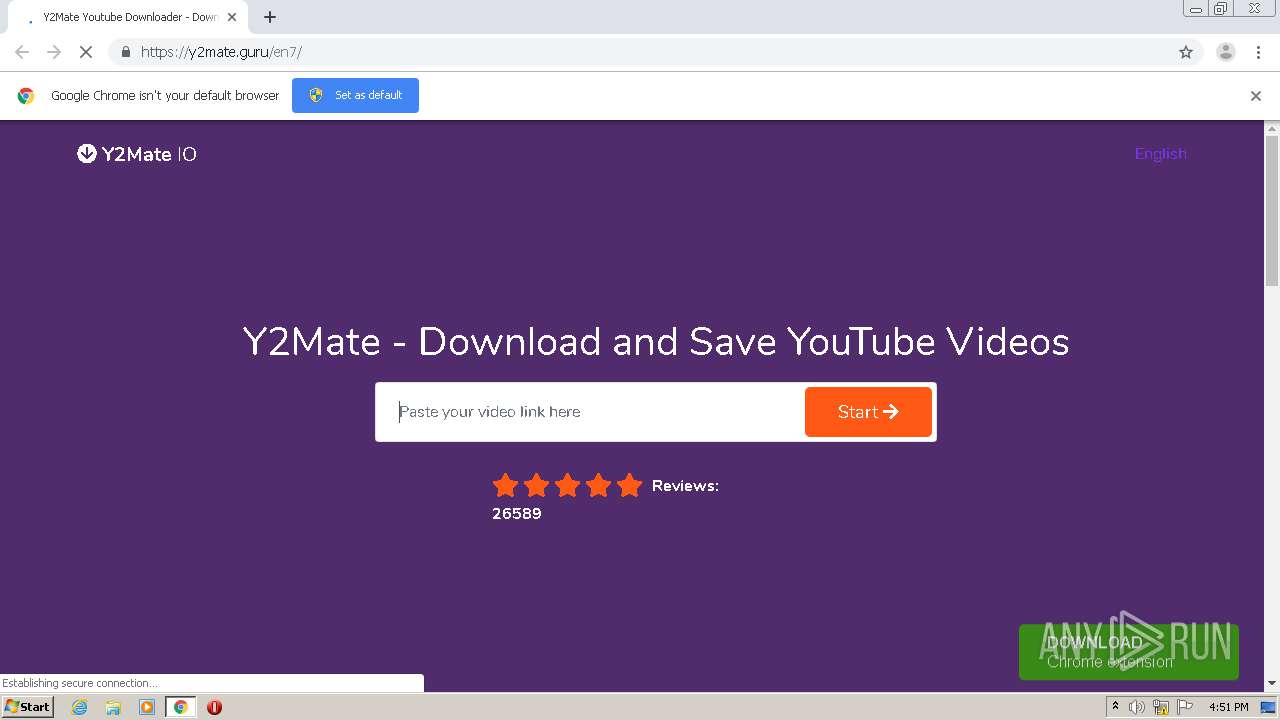The height and width of the screenshot is (720, 1280).
Task: Stop loading the page
Action: pyautogui.click(x=86, y=52)
